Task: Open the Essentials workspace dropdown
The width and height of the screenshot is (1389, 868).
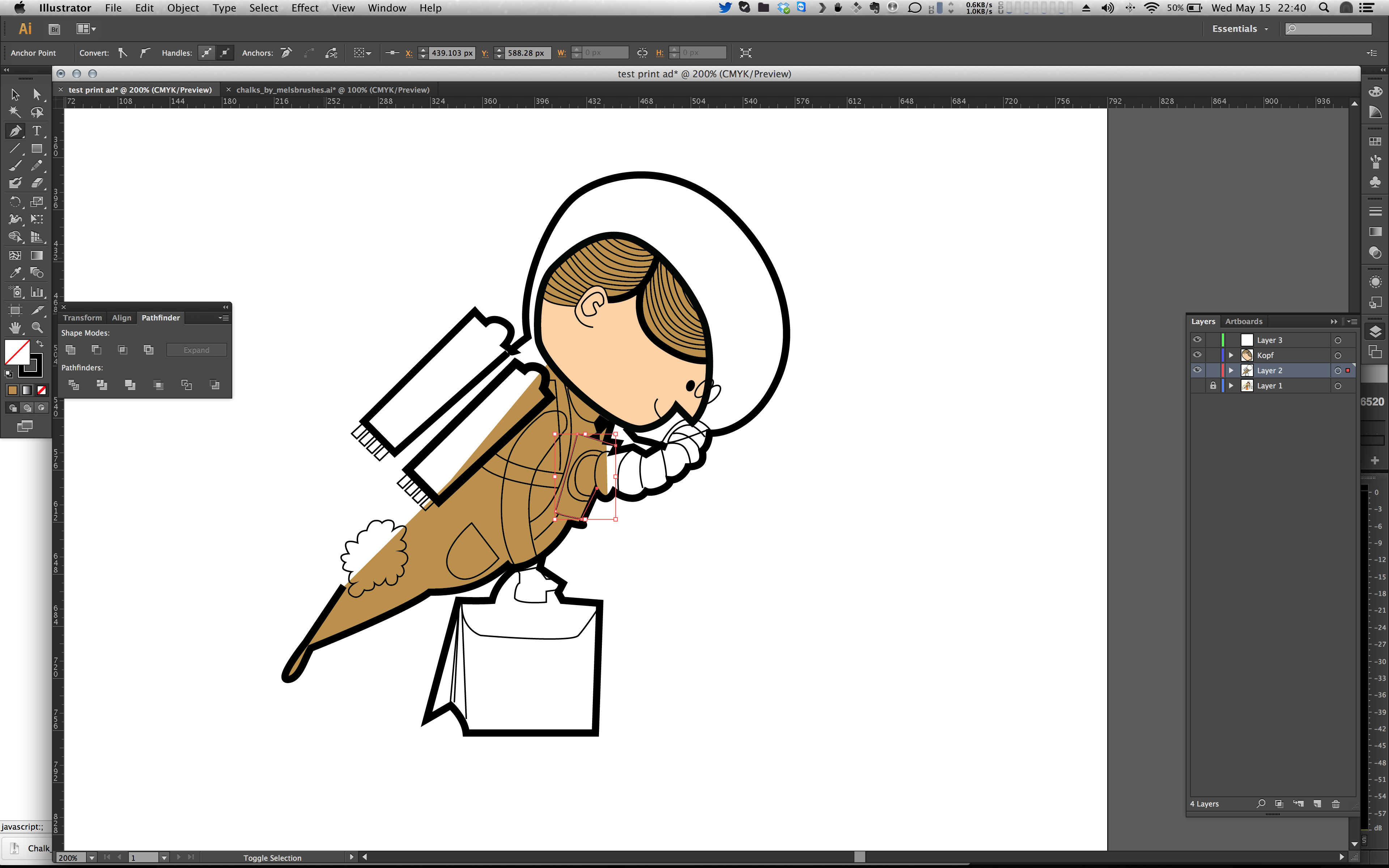Action: (1240, 29)
